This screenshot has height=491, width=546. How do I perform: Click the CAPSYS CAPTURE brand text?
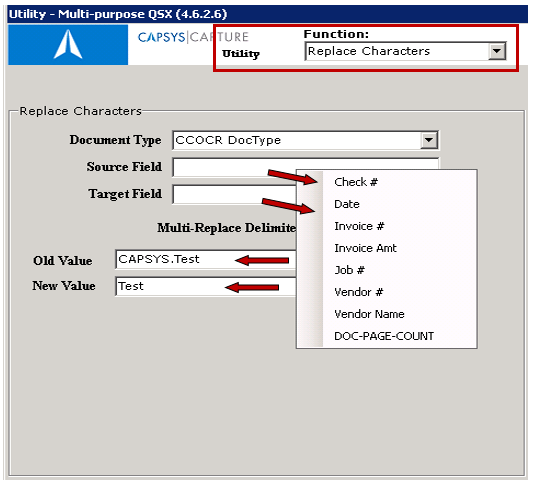coord(193,37)
